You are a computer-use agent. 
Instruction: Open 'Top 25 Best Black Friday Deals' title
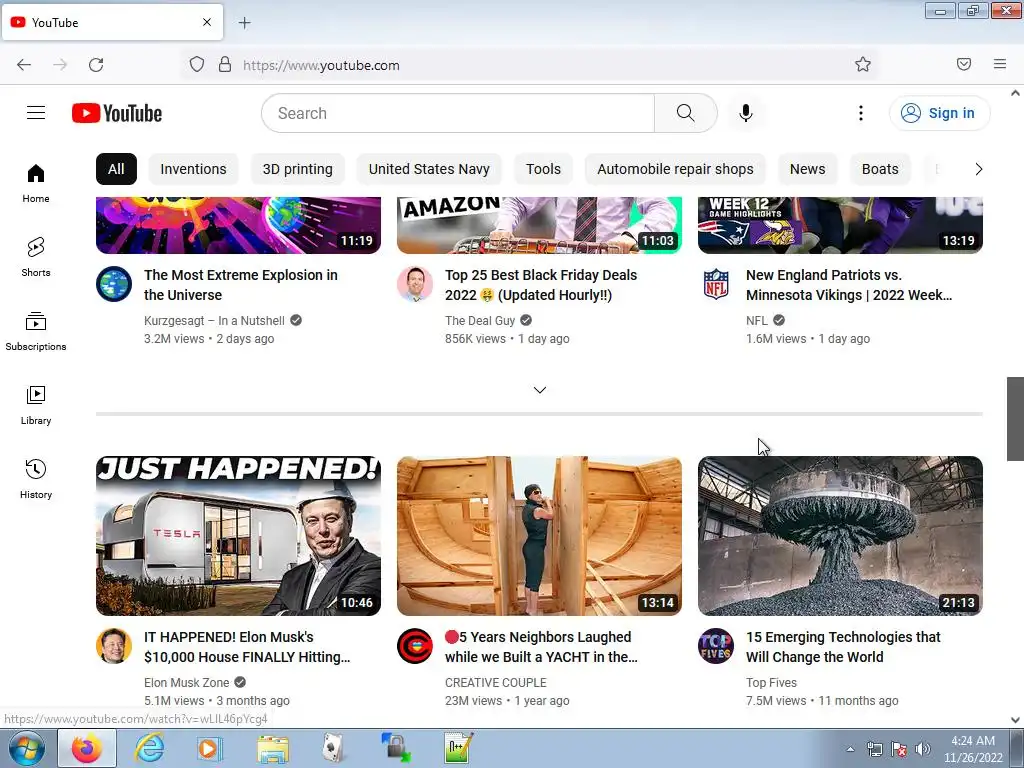point(541,285)
